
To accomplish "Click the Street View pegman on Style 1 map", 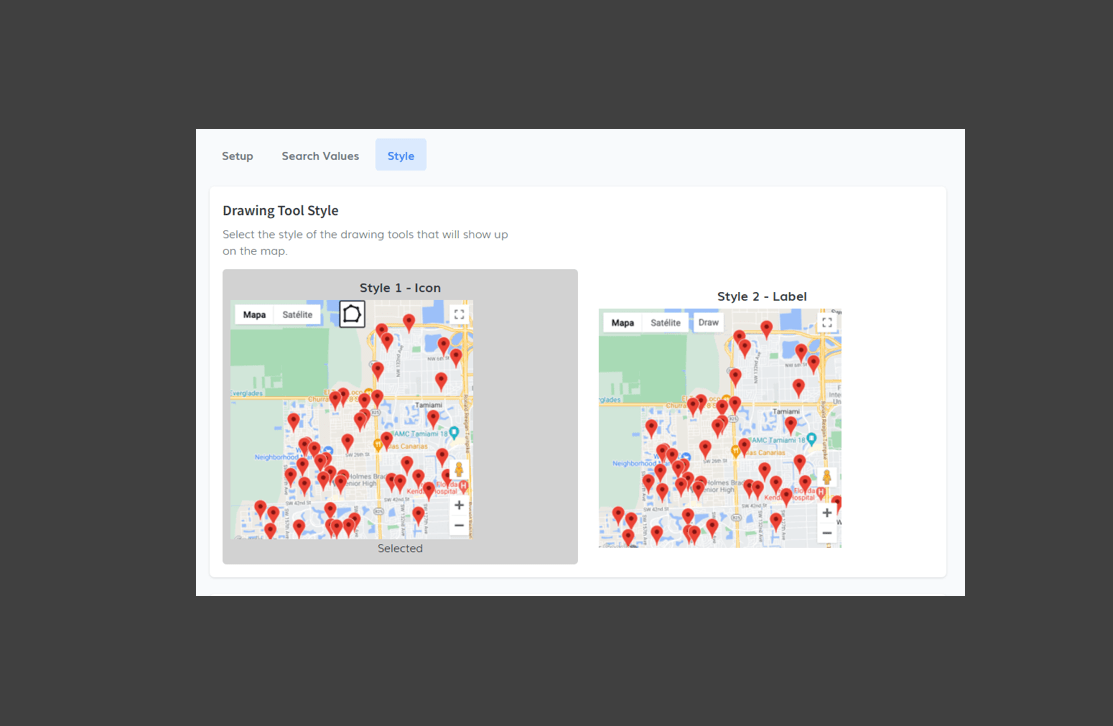I will (x=459, y=470).
